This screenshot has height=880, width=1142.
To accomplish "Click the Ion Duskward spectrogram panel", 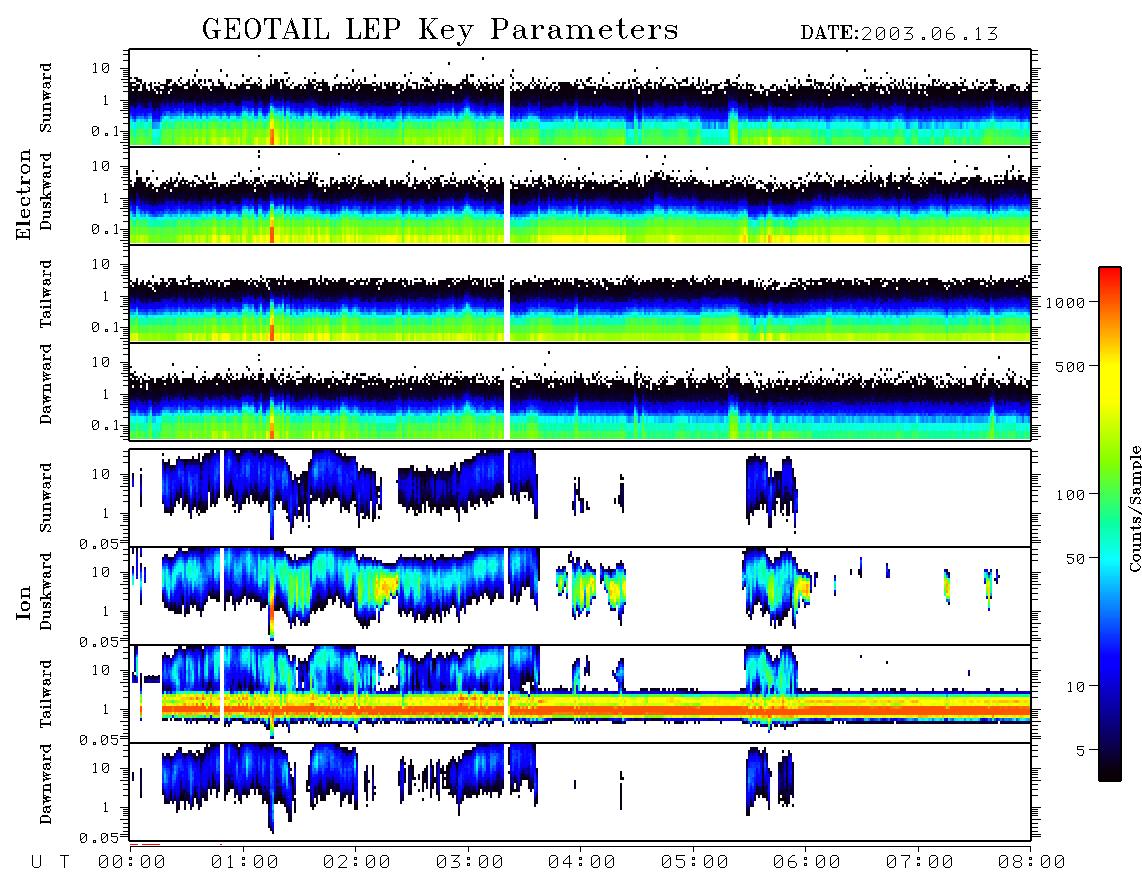I will pos(580,595).
